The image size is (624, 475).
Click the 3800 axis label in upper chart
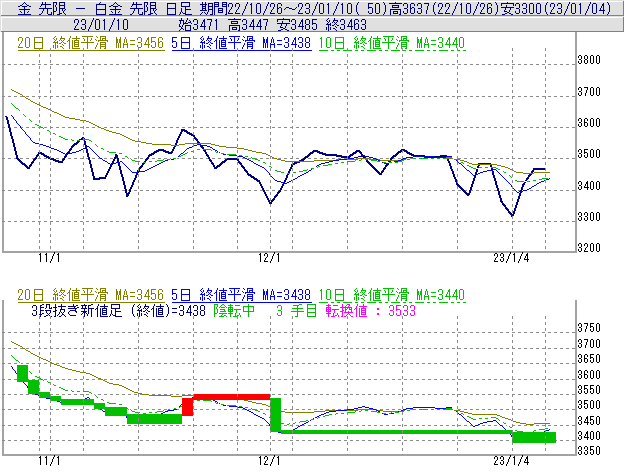coord(589,60)
